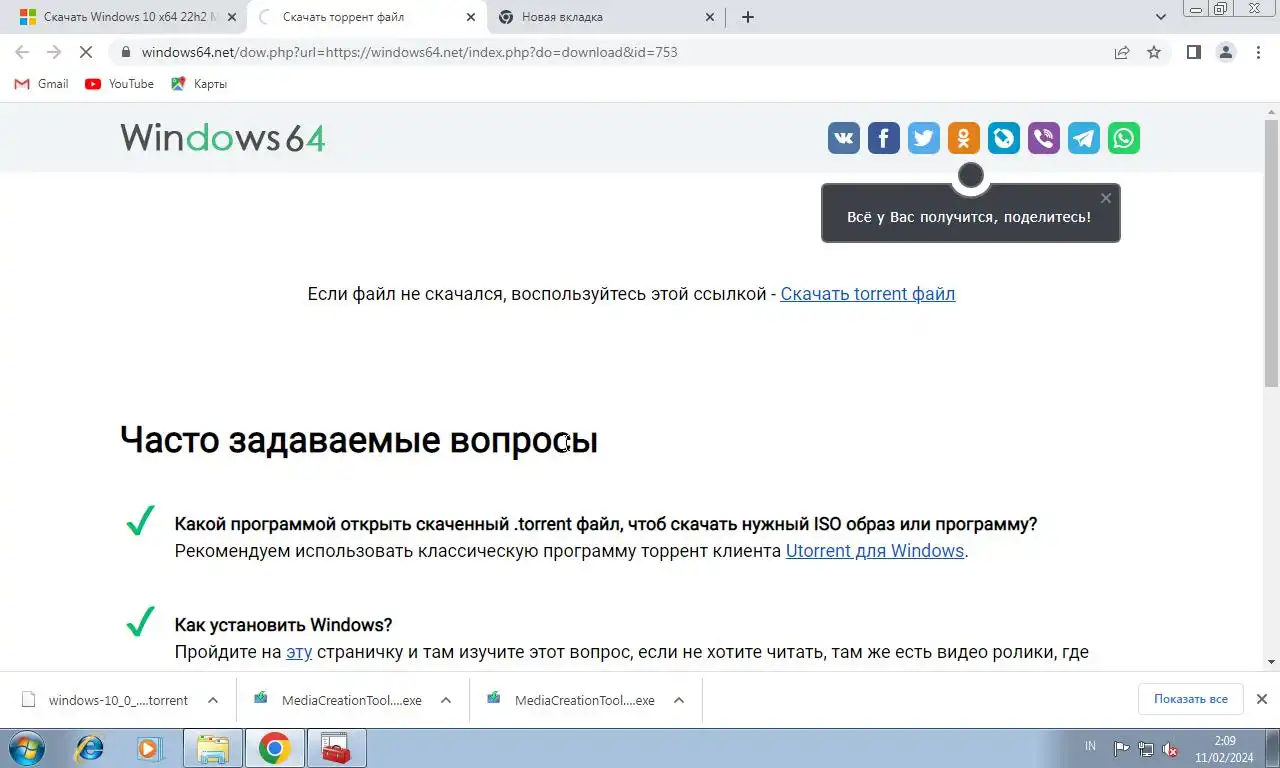
Task: Expand options for first MediaCreationTool download
Action: coord(446,700)
